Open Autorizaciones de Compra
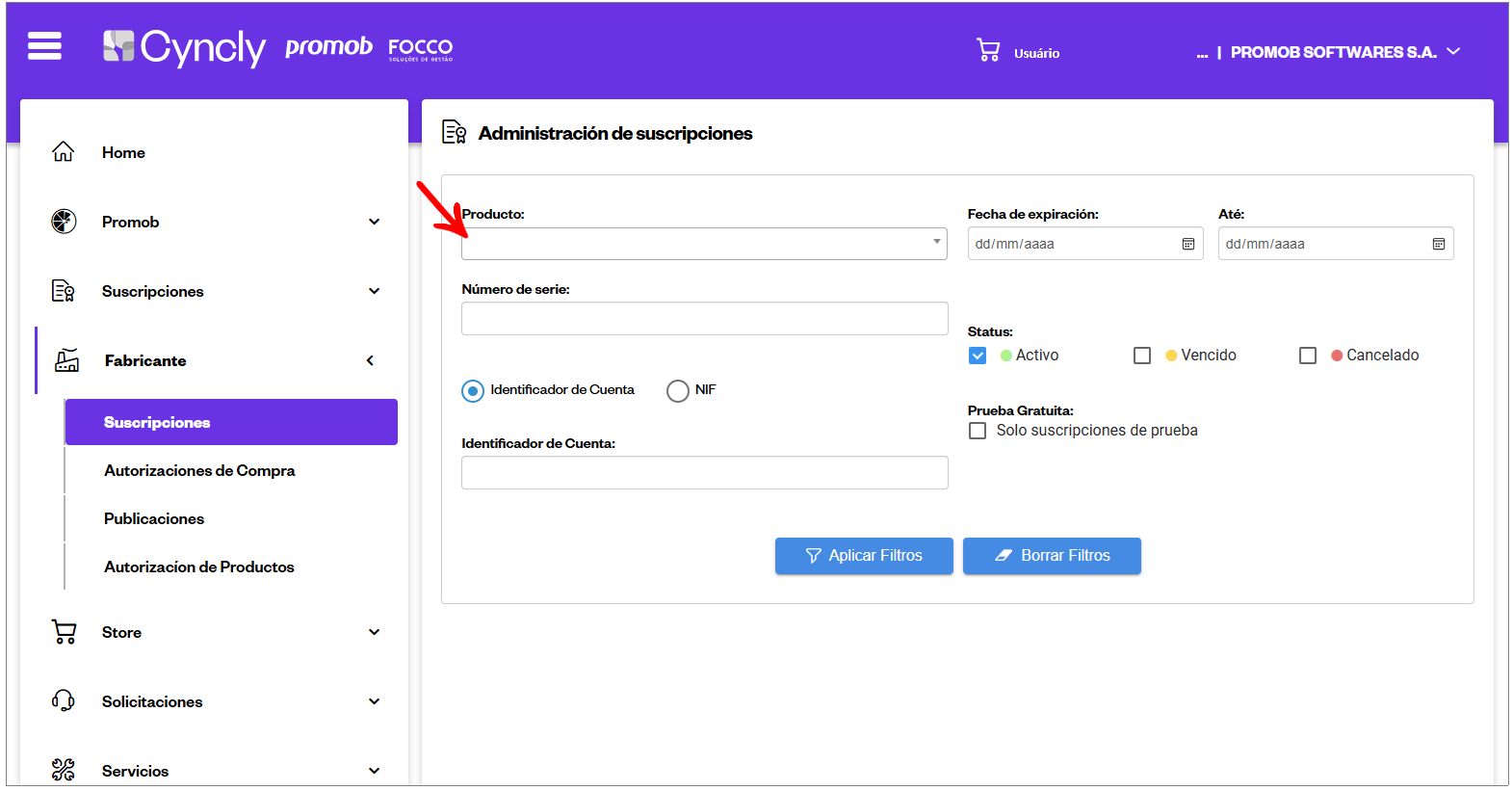 coord(199,470)
